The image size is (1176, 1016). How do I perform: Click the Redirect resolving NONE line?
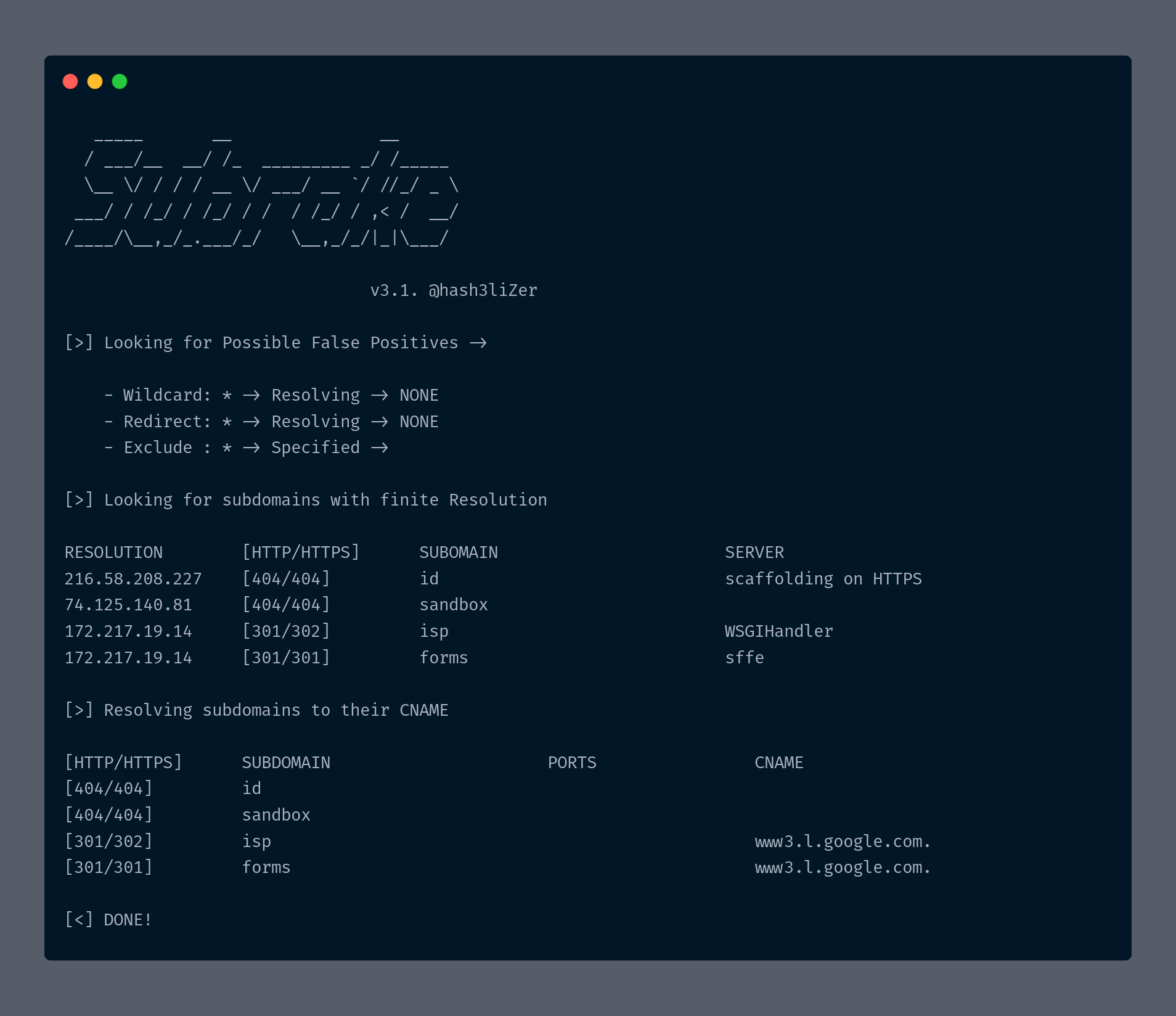(x=271, y=422)
